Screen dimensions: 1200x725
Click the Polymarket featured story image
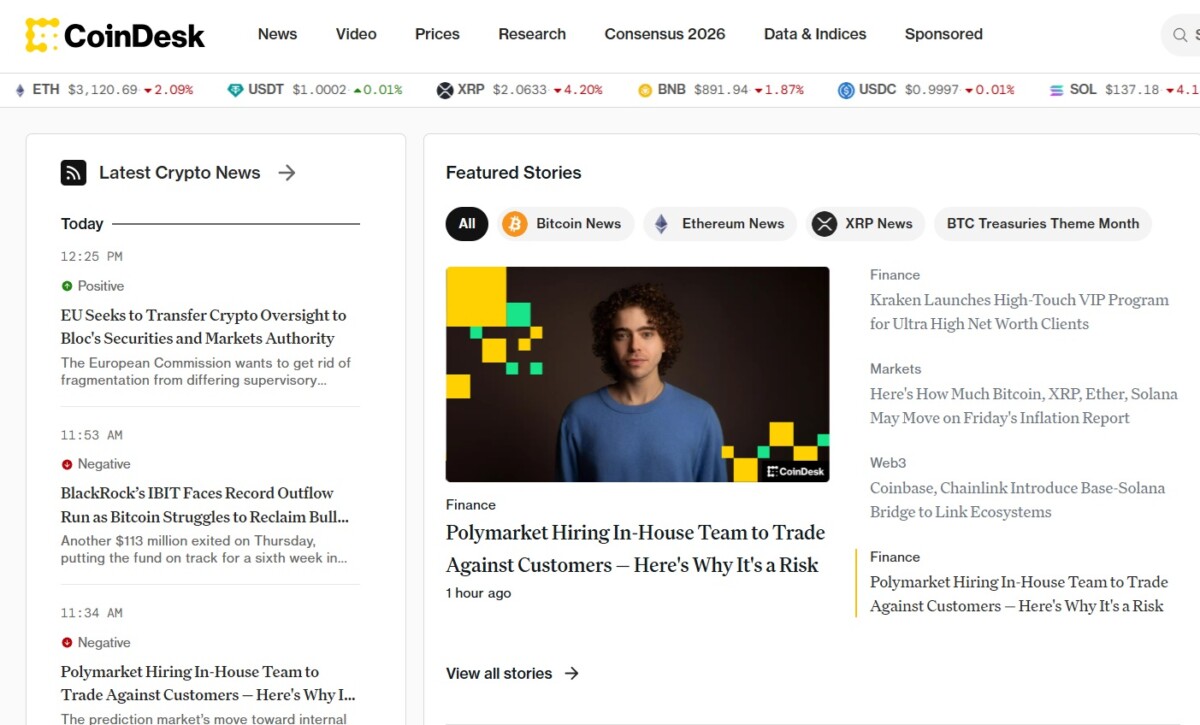[637, 374]
